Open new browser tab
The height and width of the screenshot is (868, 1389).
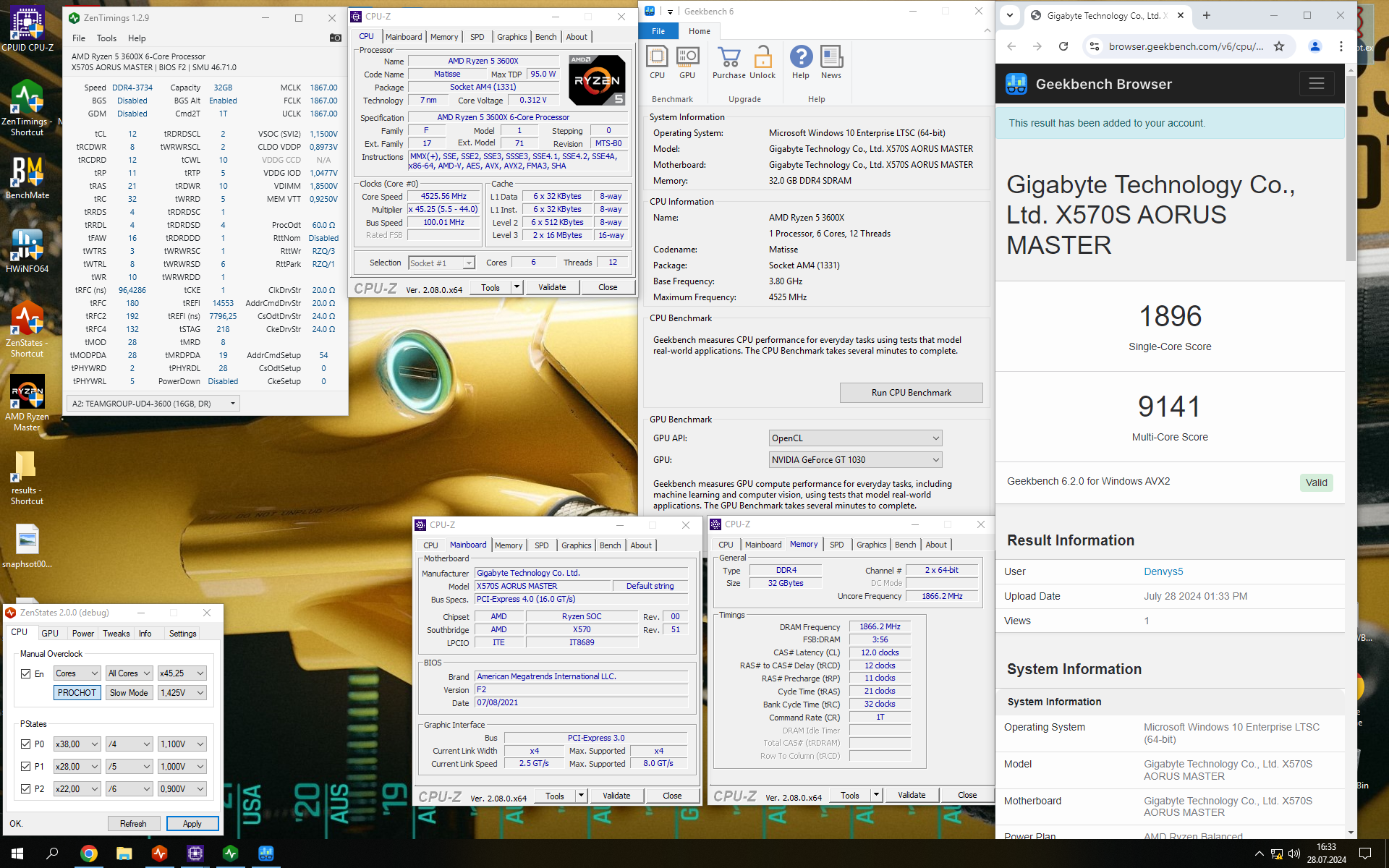pos(1206,15)
